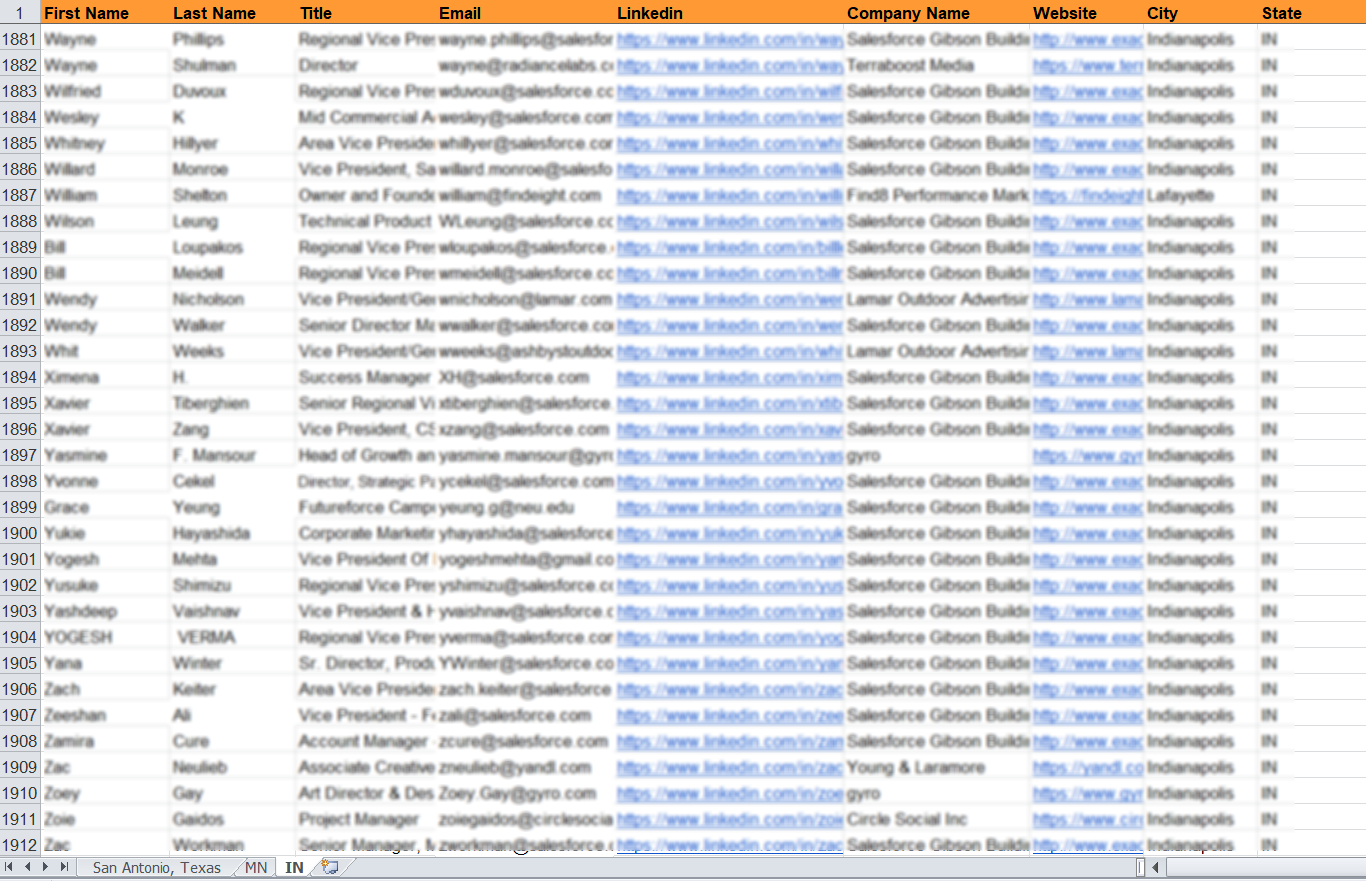Select the last name "Vaishnav"
This screenshot has width=1366, height=881.
(206, 611)
